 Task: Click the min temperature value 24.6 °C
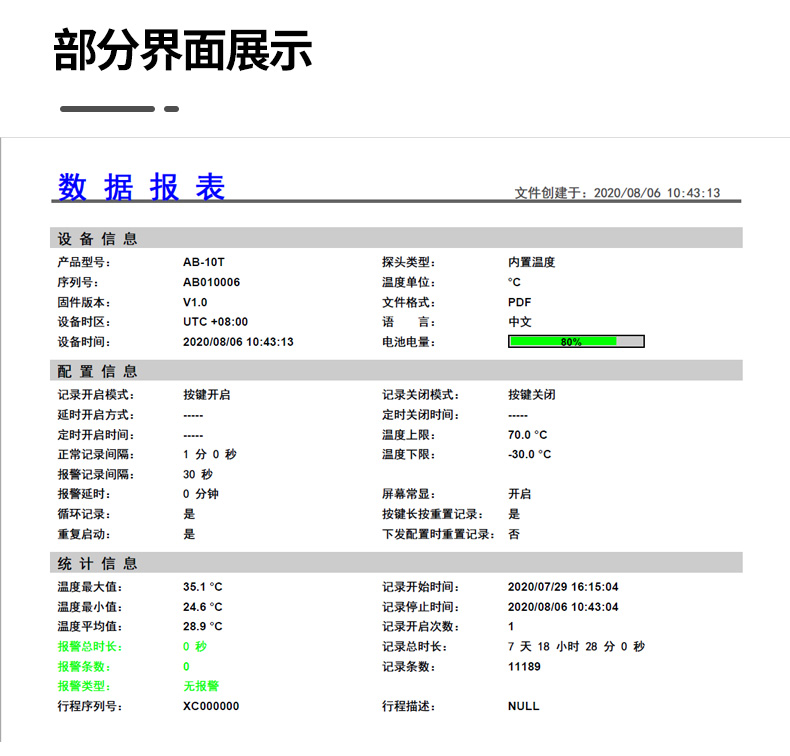(203, 607)
